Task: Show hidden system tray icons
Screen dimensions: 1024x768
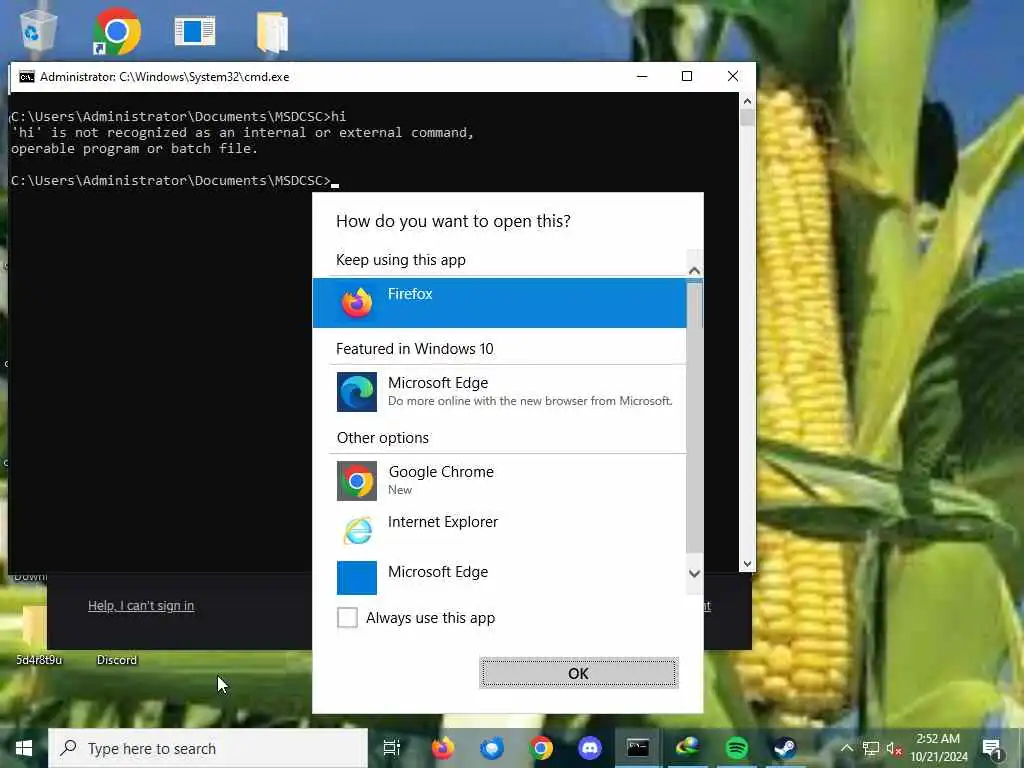Action: point(846,748)
